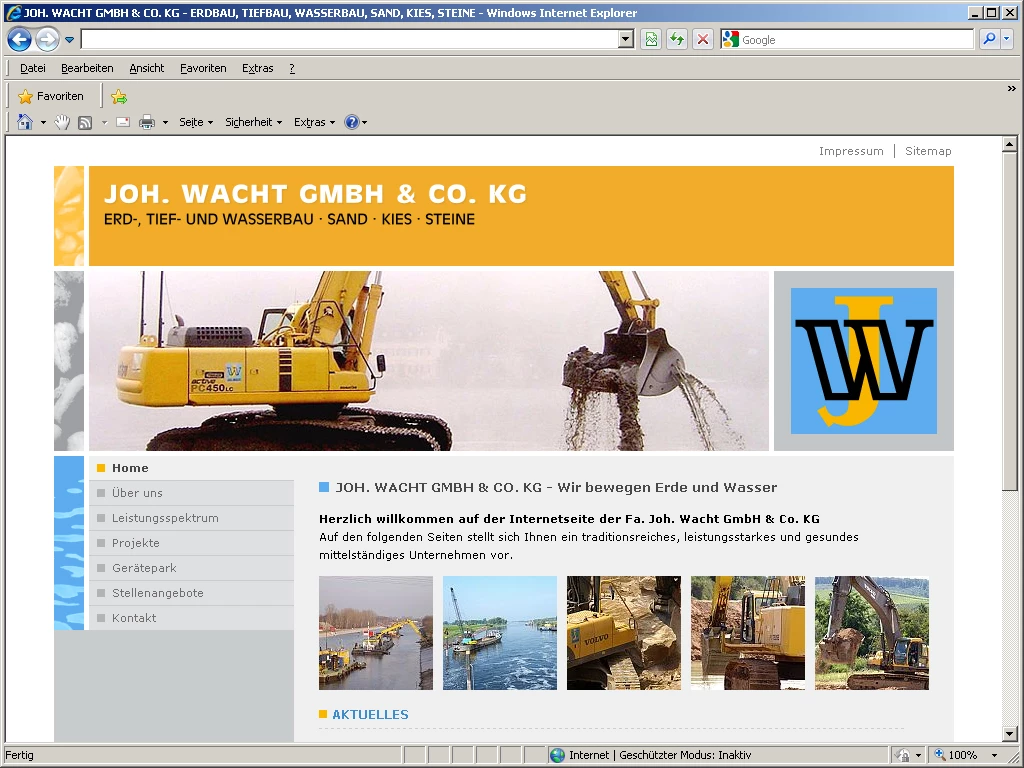Click the Print icon in command bar
The width and height of the screenshot is (1024, 768).
[147, 122]
